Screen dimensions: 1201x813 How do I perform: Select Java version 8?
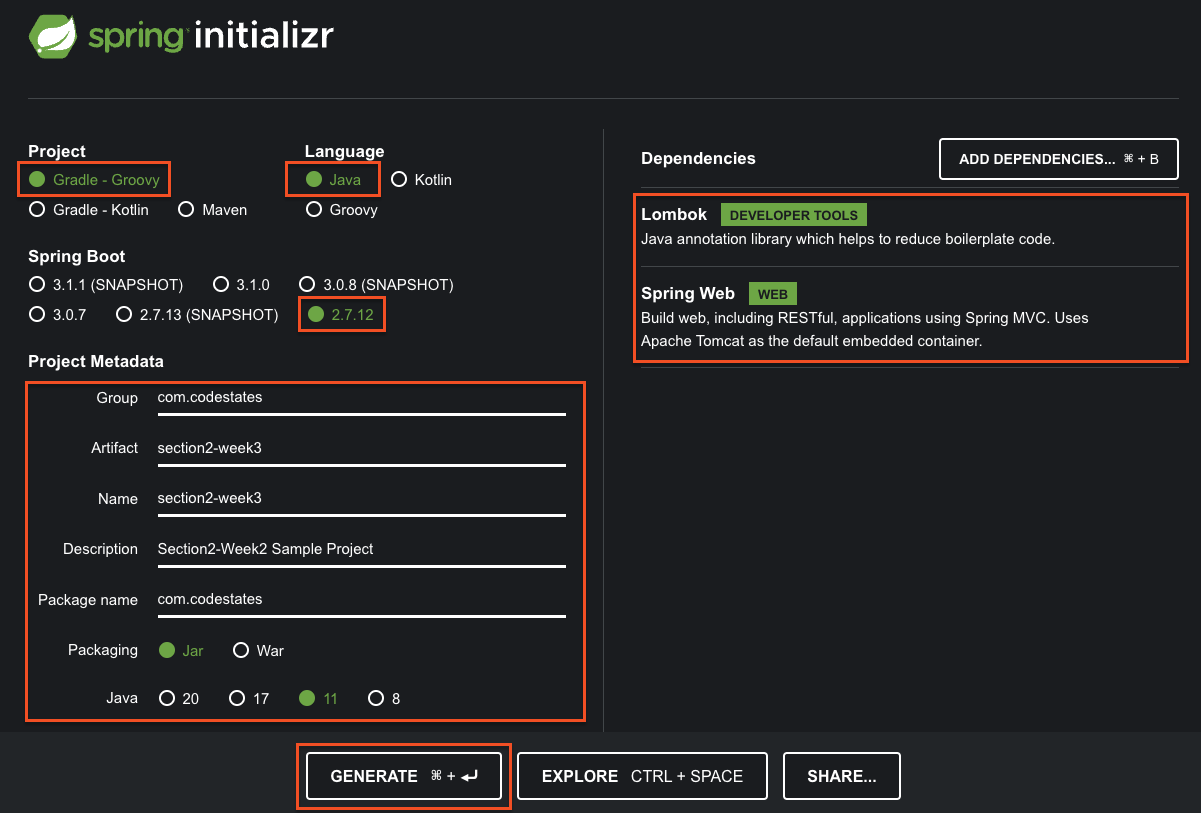tap(376, 698)
